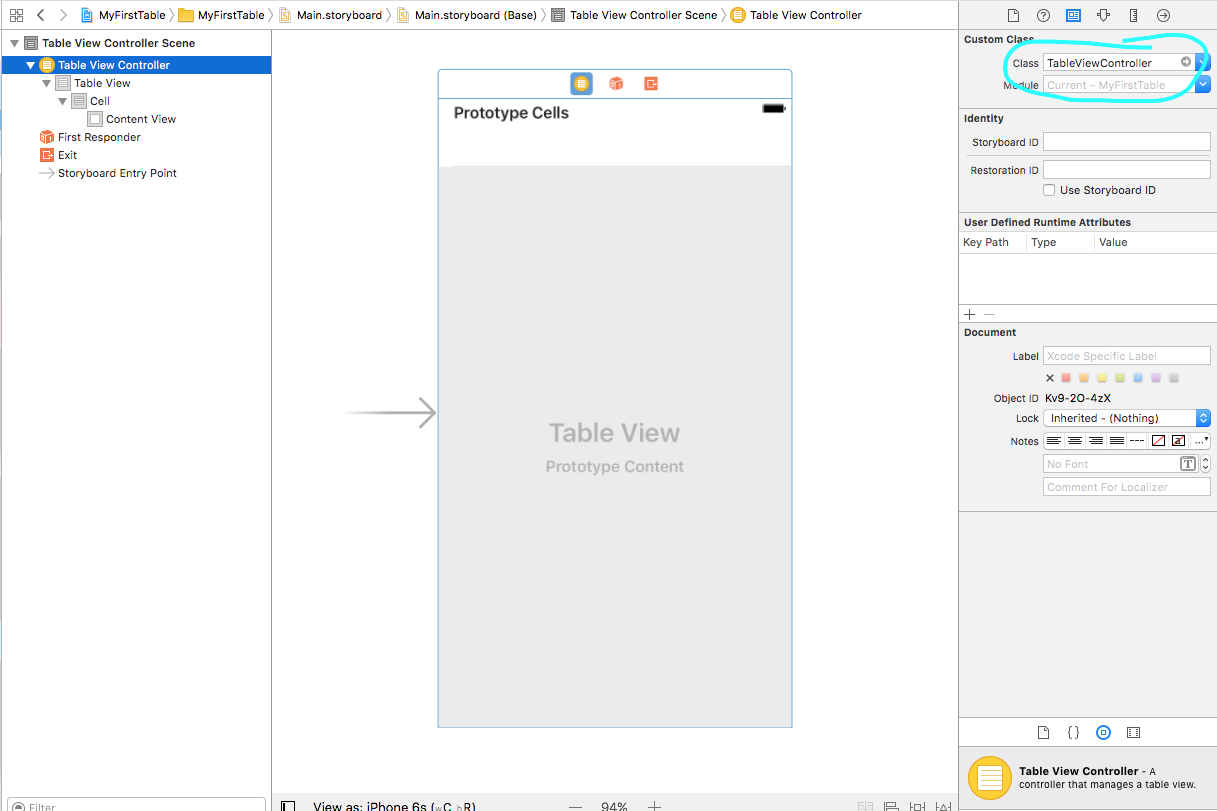Viewport: 1217px width, 811px height.
Task: Collapse the Table View Controller outline row
Action: tap(30, 65)
